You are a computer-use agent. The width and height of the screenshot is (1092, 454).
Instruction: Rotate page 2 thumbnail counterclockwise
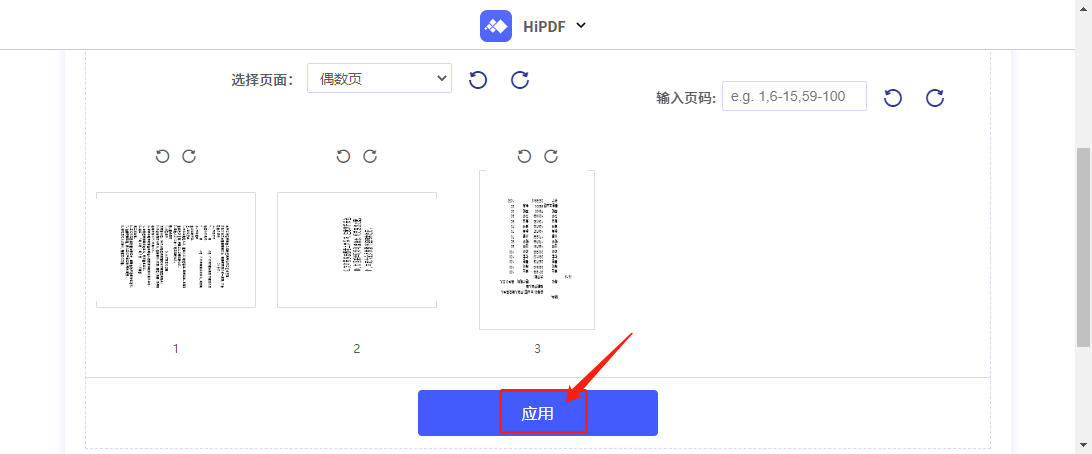click(x=343, y=156)
